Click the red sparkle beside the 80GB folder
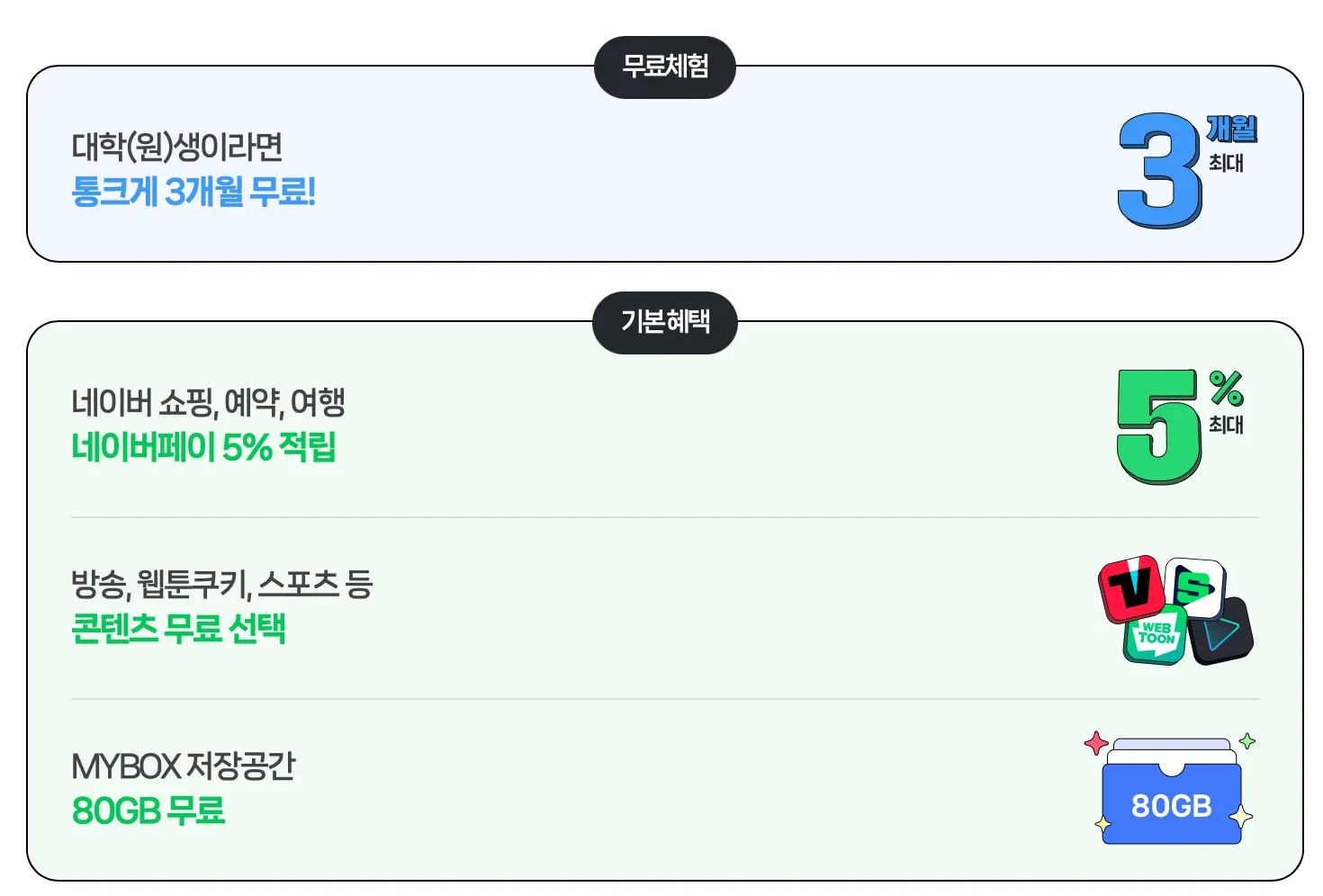 [x=1096, y=743]
